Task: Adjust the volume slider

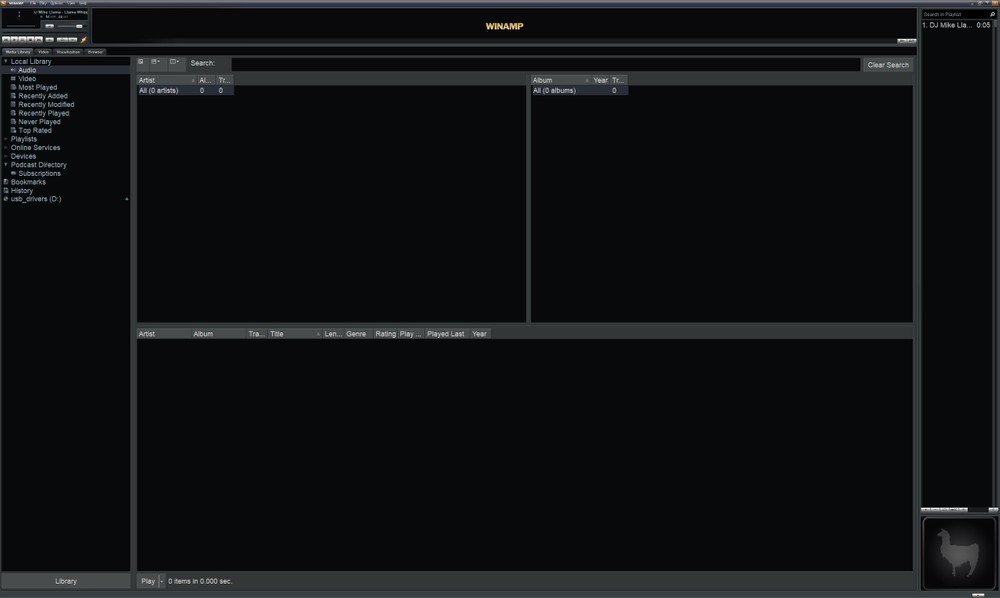Action: [70, 26]
